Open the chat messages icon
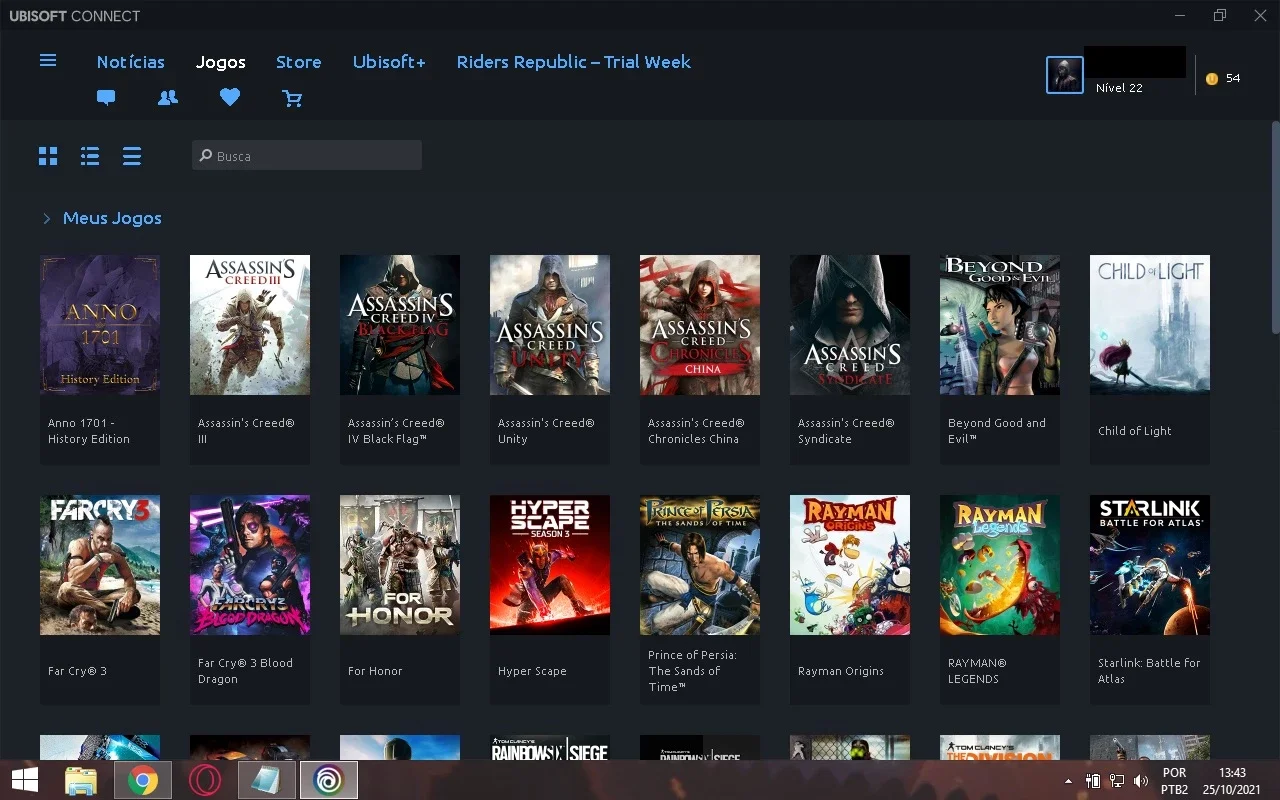The width and height of the screenshot is (1280, 800). (x=106, y=98)
